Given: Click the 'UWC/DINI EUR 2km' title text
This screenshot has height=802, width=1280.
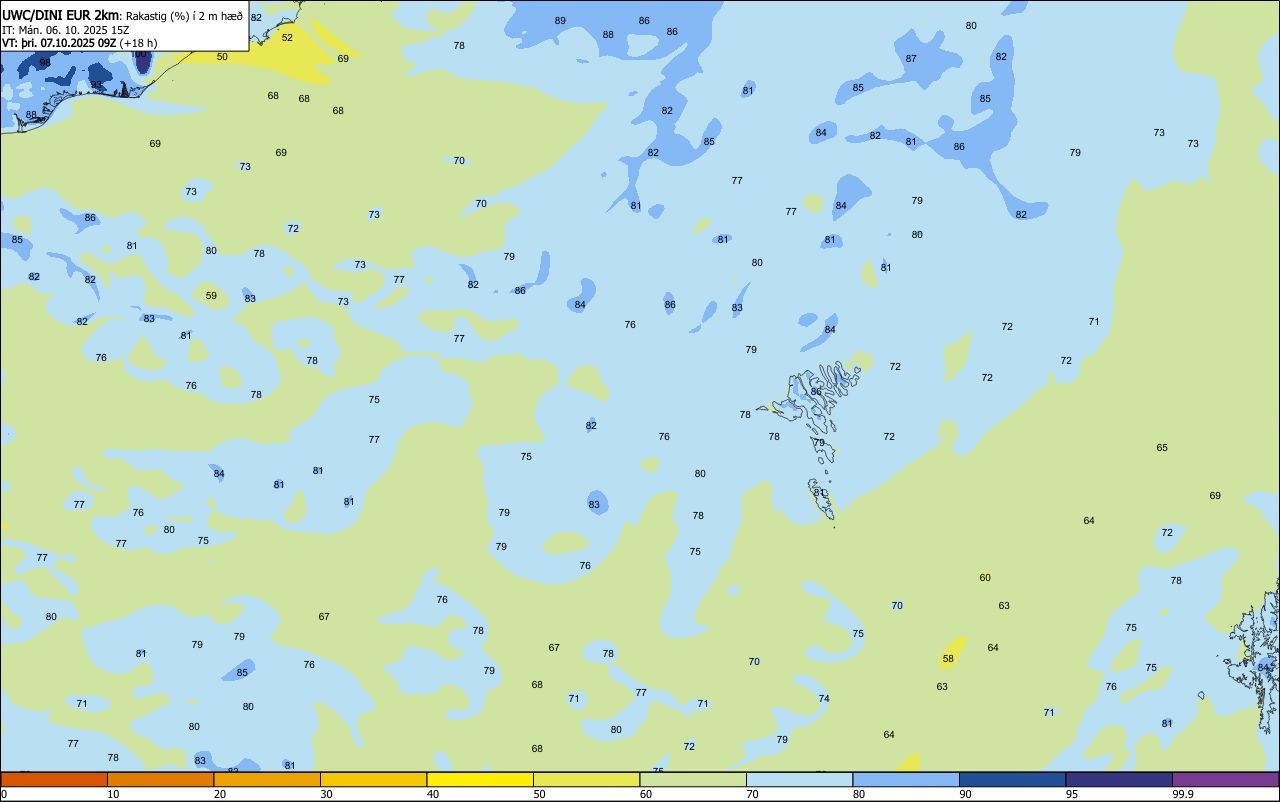Looking at the screenshot, I should (60, 14).
